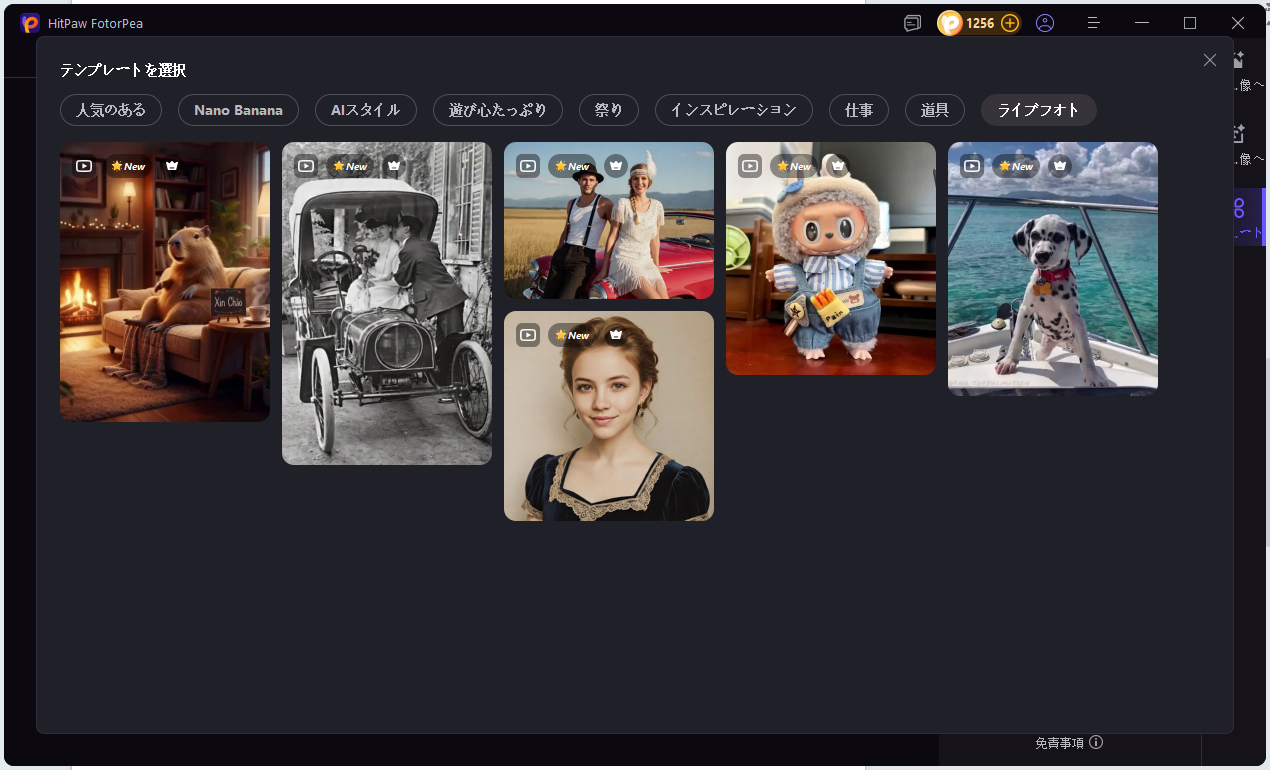Switch to the Nano Banana tab

click(238, 110)
